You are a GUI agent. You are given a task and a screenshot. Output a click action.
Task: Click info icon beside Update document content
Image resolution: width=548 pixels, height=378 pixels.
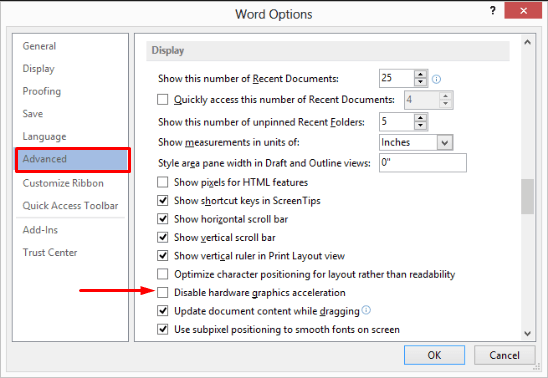click(366, 310)
